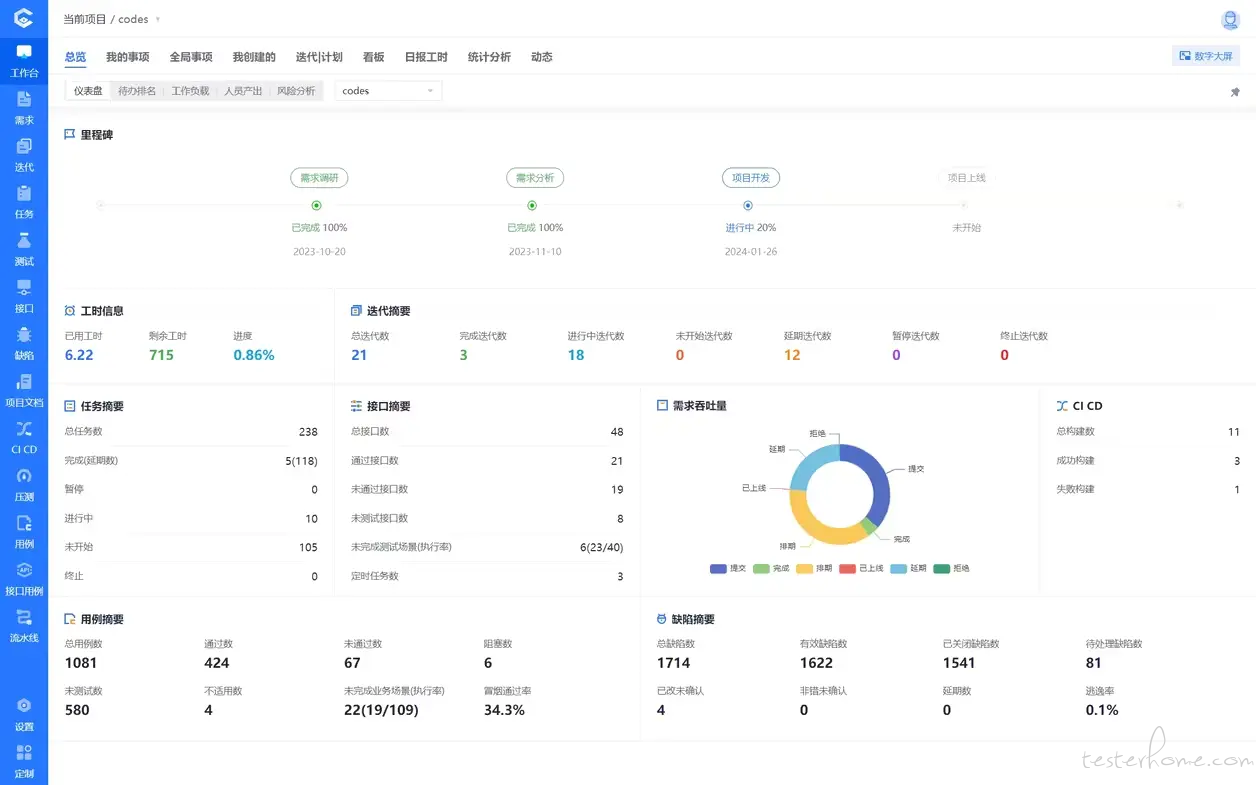The height and width of the screenshot is (785, 1256).
Task: Open the CI CD sidebar icon
Action: coord(24,437)
